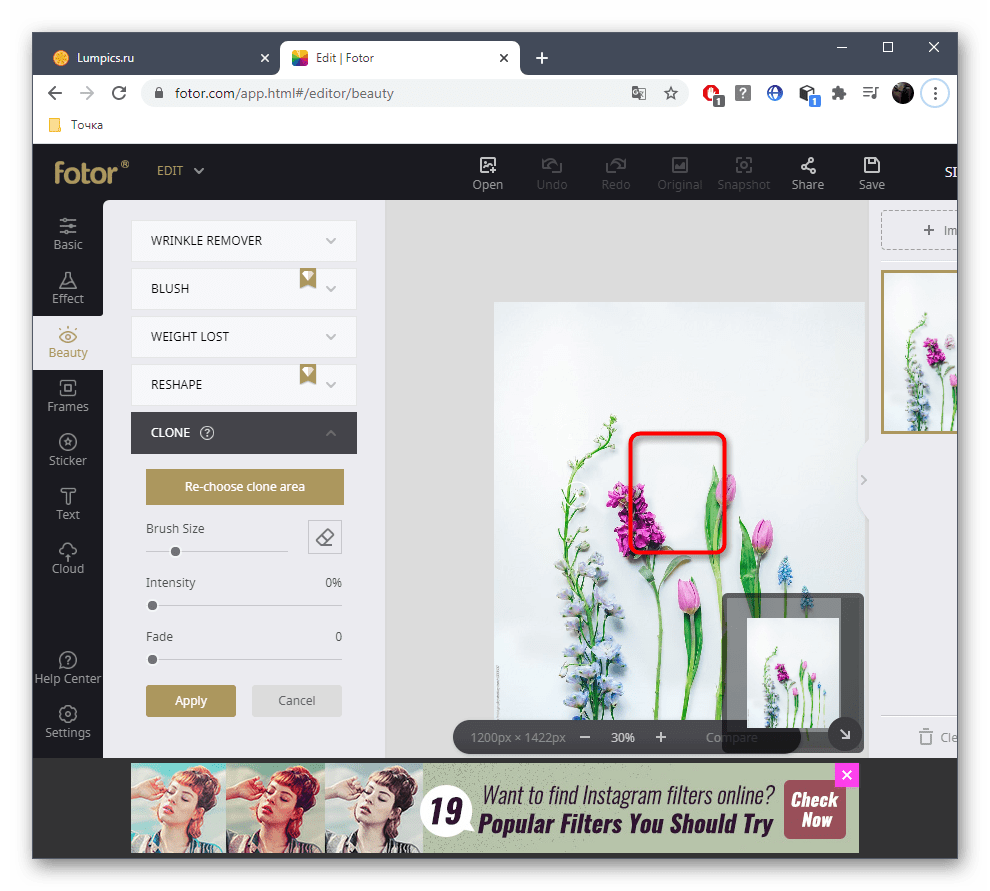Viewport: 990px width, 891px height.
Task: Collapse the right side panel arrow
Action: point(864,480)
